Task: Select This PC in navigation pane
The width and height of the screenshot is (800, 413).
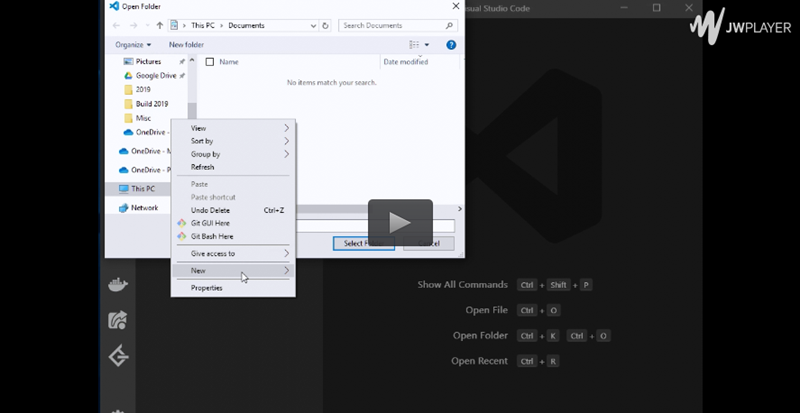Action: point(143,188)
